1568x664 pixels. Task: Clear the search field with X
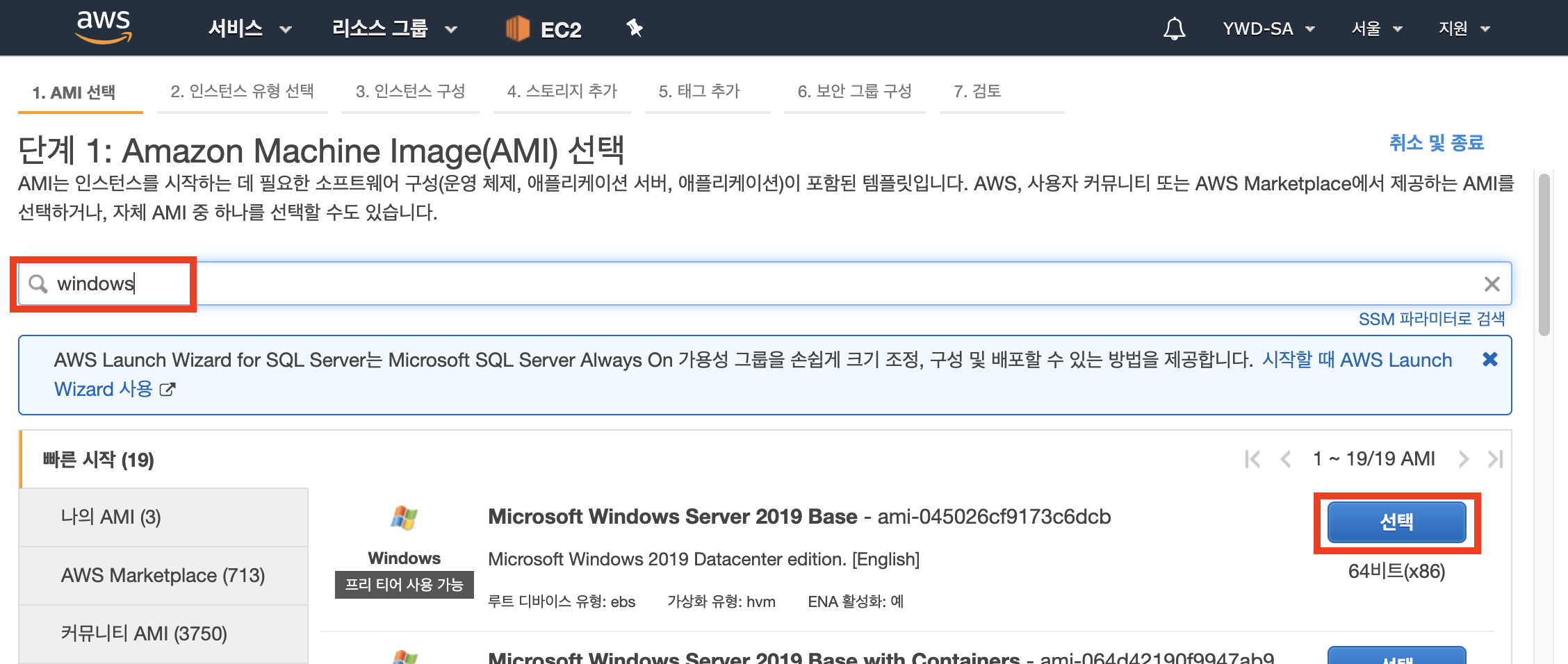tap(1492, 284)
